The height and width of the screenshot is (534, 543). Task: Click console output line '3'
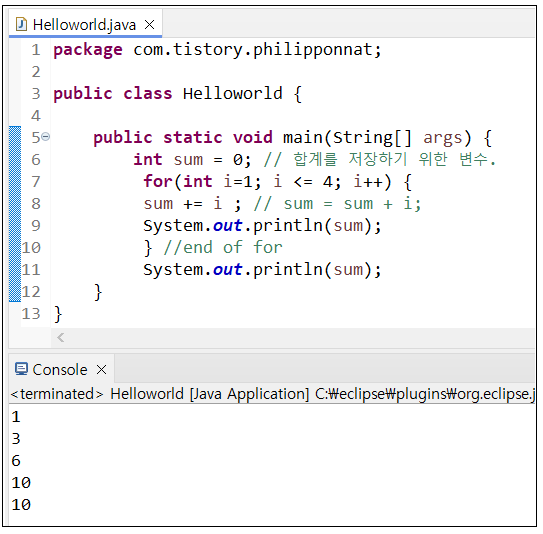click(x=16, y=439)
